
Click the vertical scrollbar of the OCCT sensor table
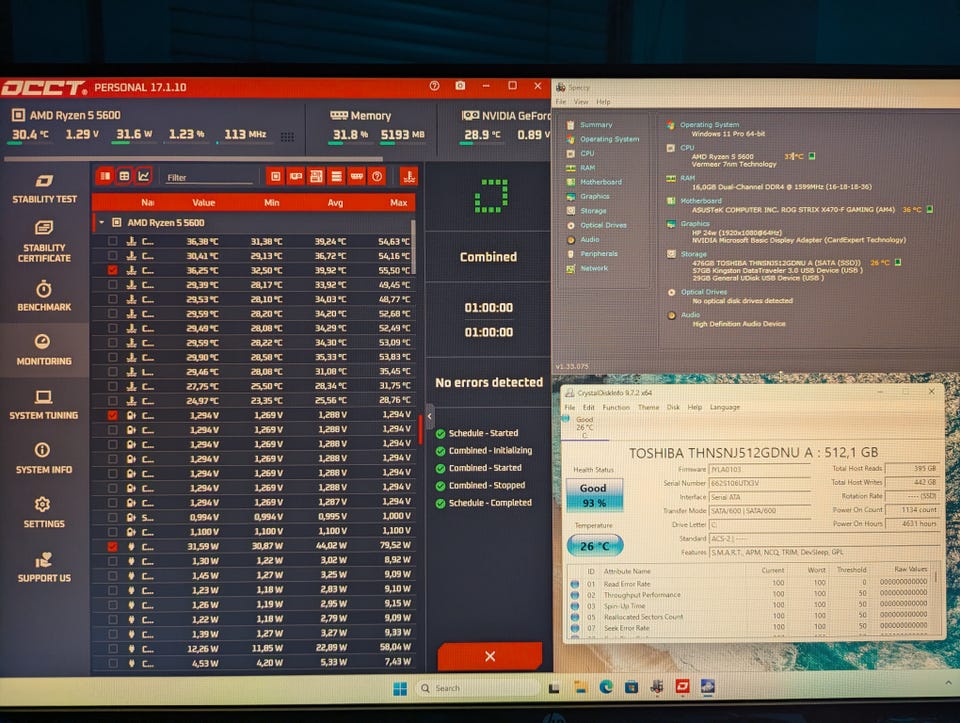(414, 247)
